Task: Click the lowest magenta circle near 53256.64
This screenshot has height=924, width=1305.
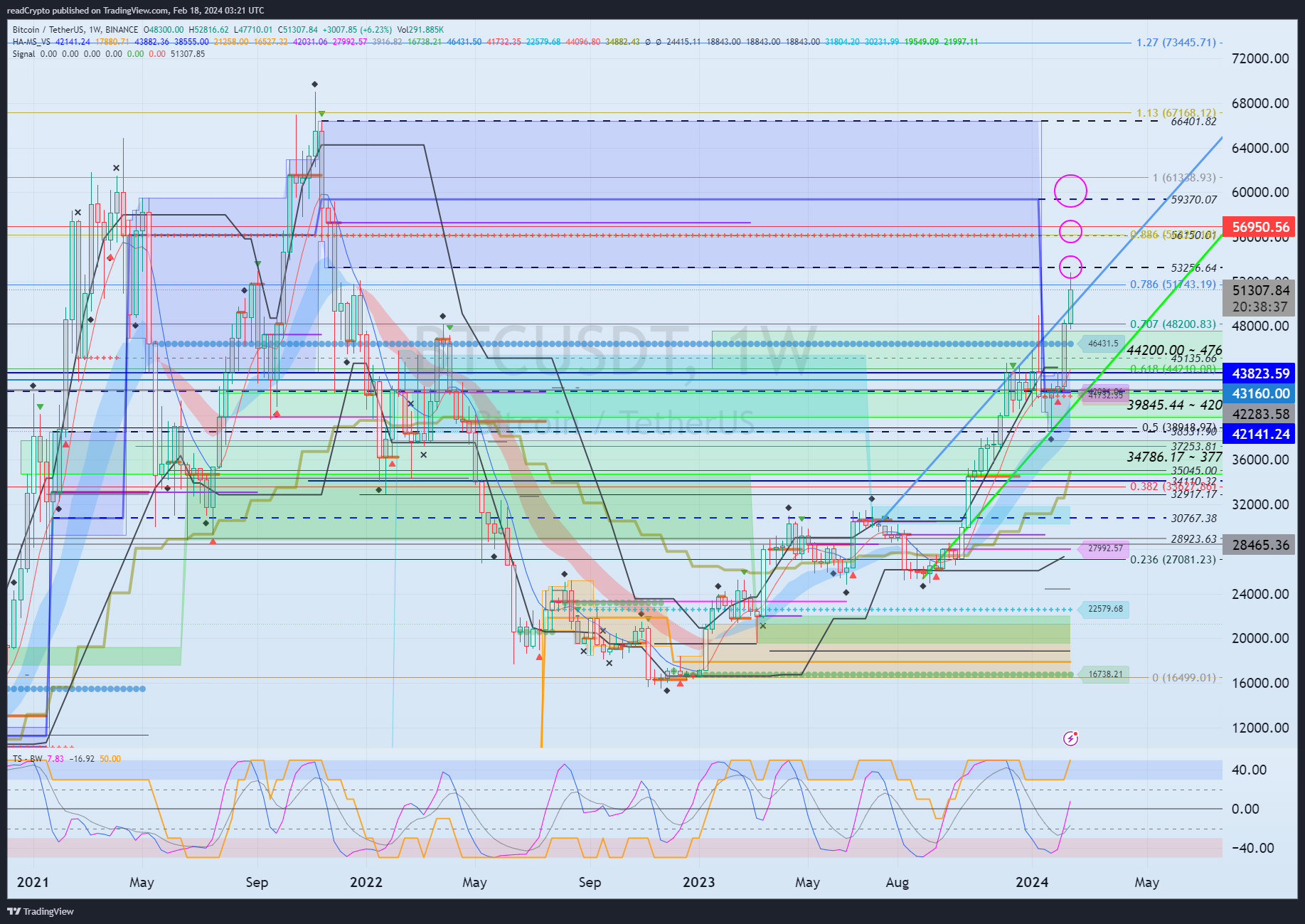Action: [1070, 267]
